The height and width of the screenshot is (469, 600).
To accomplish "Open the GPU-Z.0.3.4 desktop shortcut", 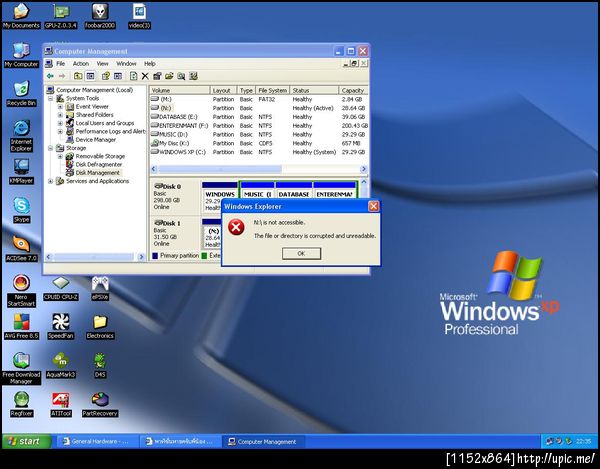I will (61, 16).
